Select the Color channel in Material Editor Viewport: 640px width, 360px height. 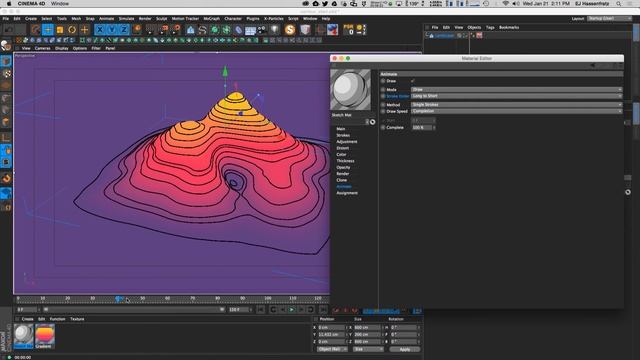[341, 154]
